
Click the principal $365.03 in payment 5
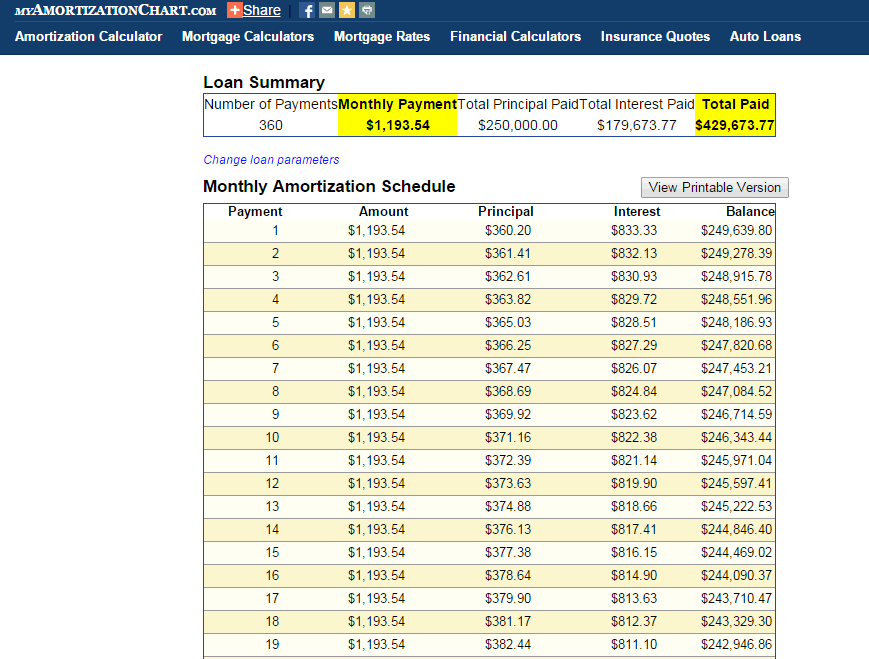click(508, 323)
